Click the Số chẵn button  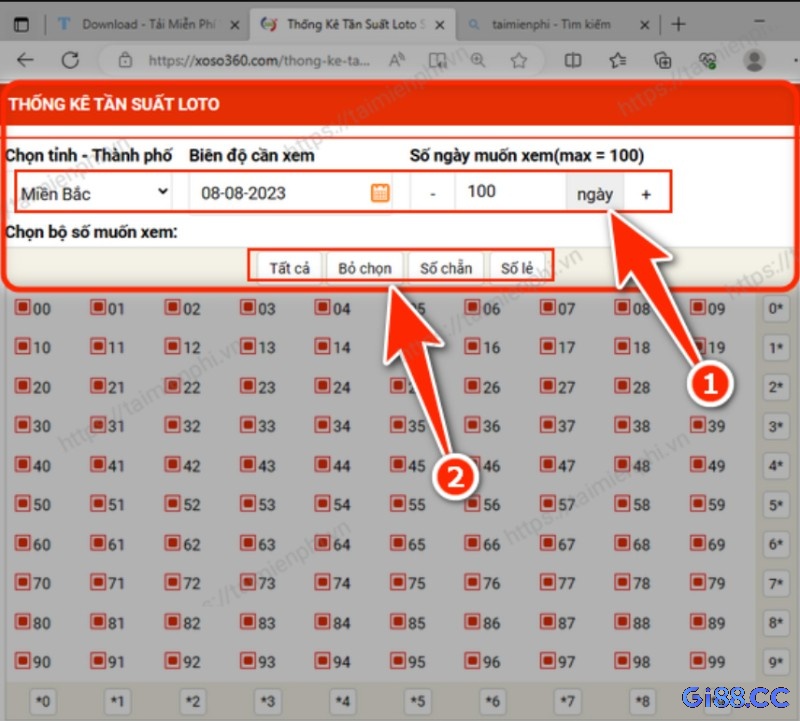(446, 268)
